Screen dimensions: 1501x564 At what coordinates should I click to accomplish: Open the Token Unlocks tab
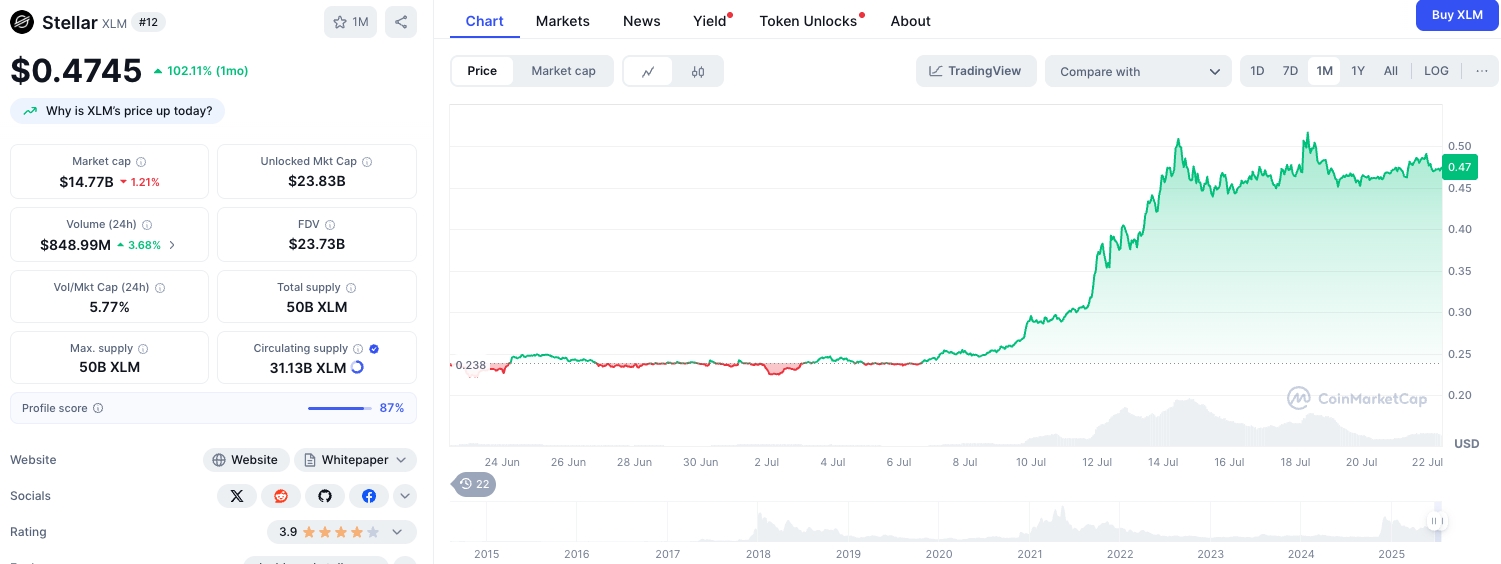(x=808, y=21)
